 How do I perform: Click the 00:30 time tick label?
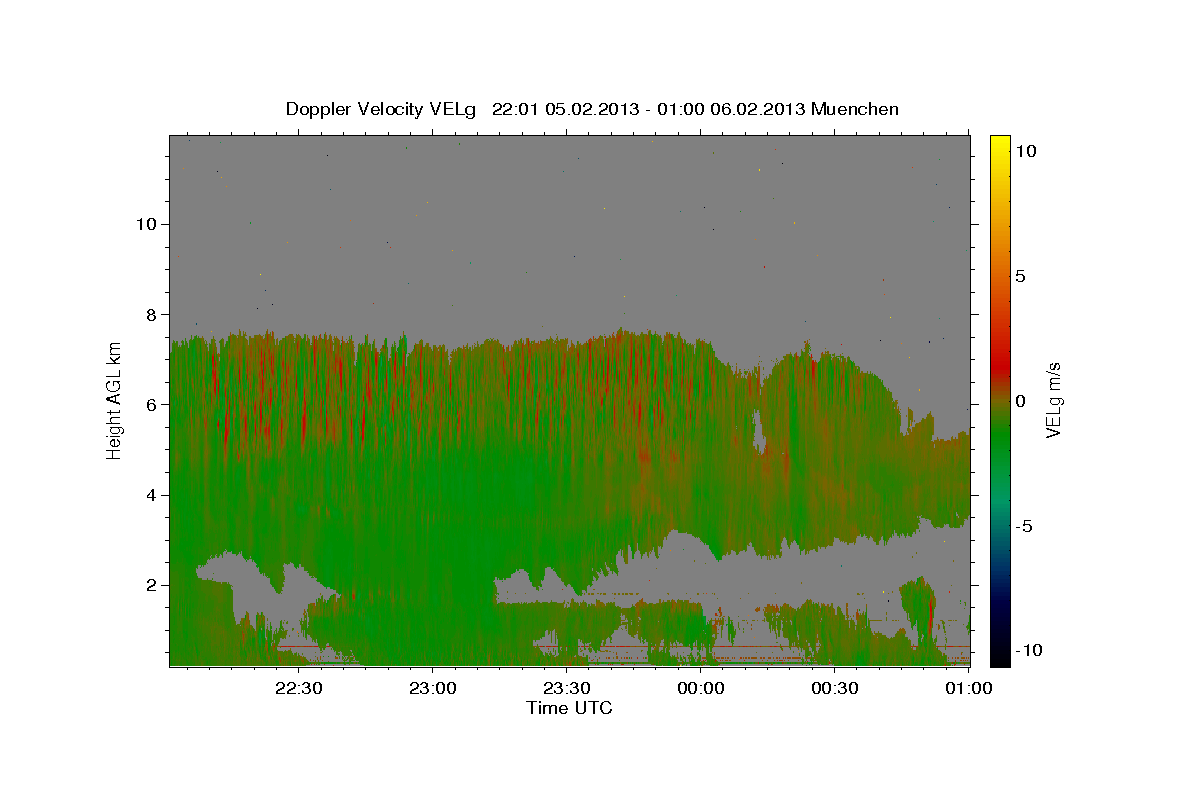coord(835,688)
